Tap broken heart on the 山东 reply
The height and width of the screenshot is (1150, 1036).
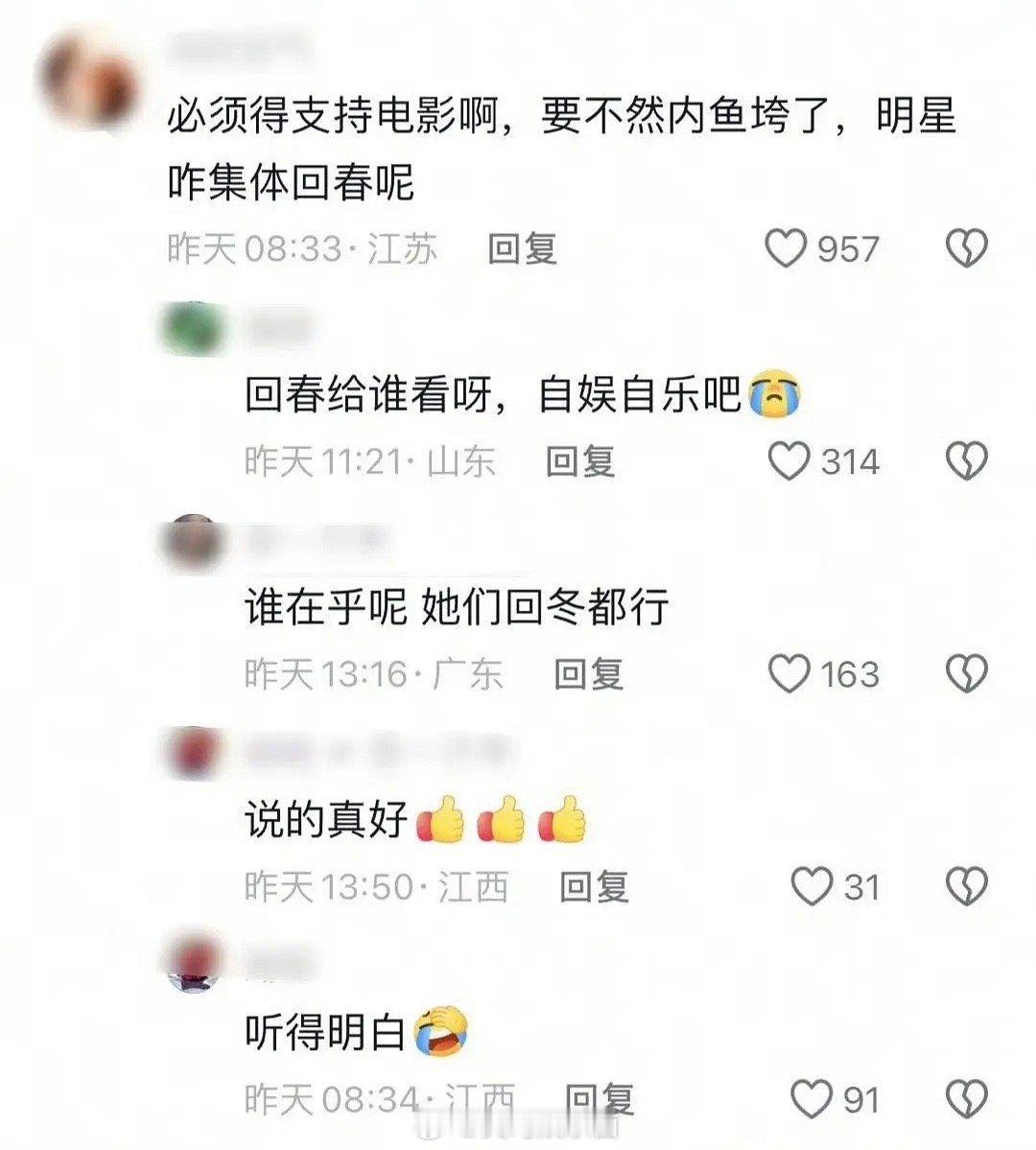(x=966, y=461)
